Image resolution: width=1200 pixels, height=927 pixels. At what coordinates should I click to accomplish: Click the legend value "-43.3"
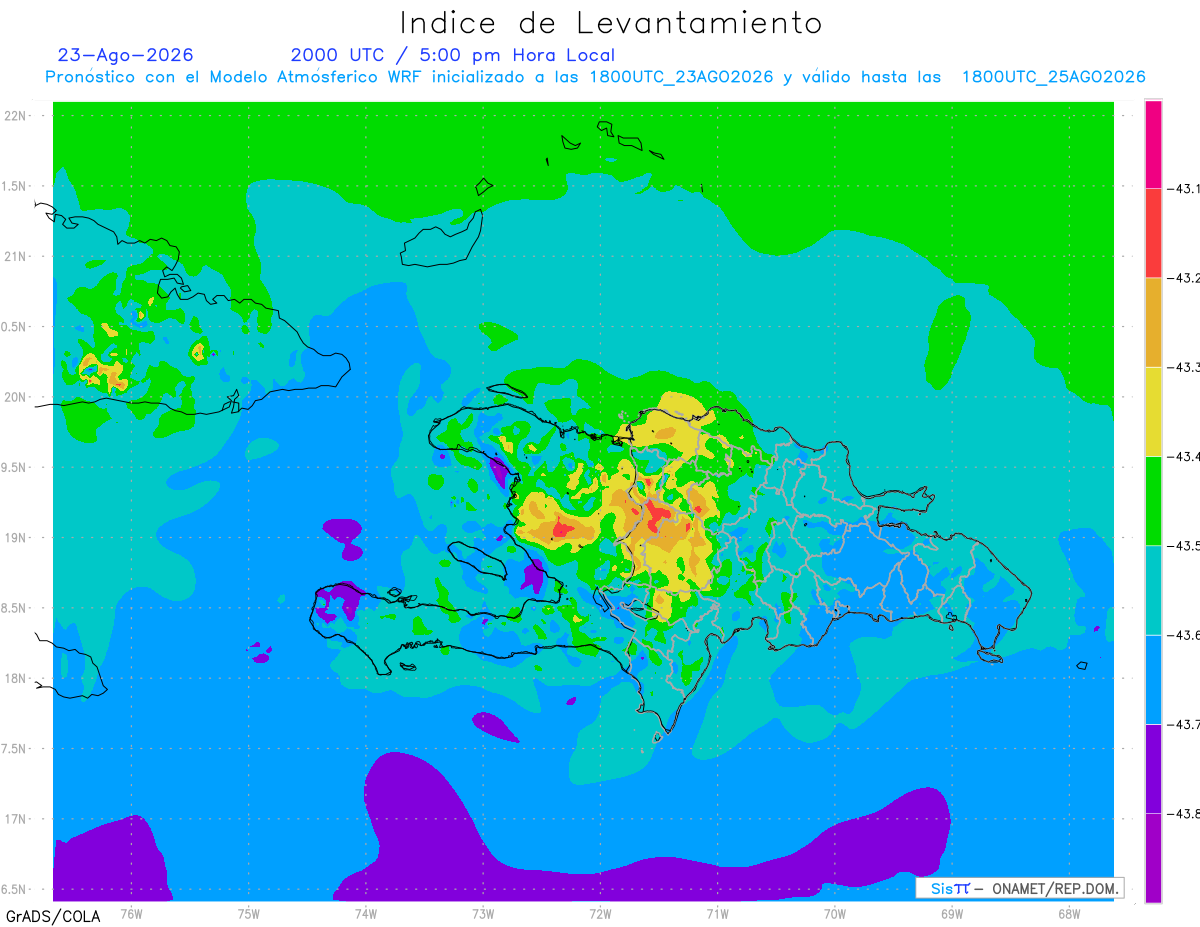click(1185, 367)
